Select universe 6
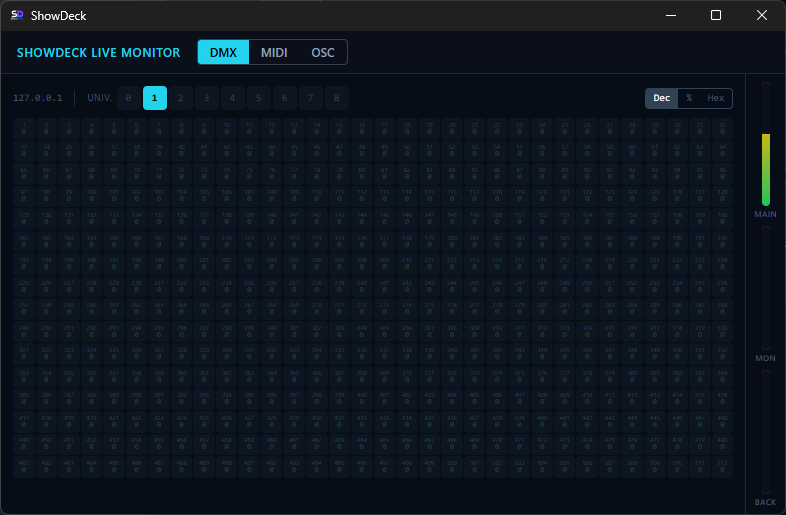This screenshot has width=786, height=515. pos(285,98)
